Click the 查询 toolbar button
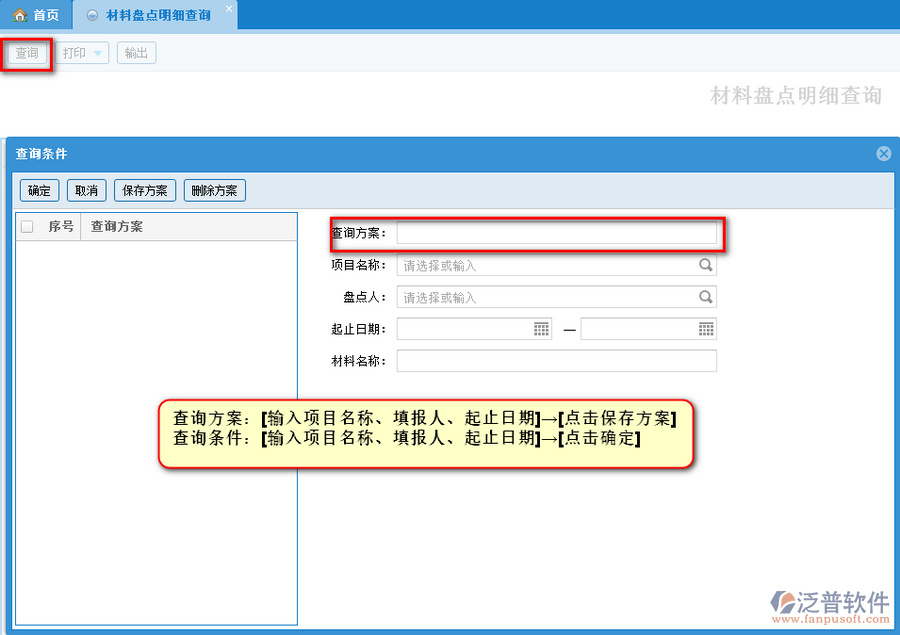Screen dimensions: 900x635 point(27,53)
